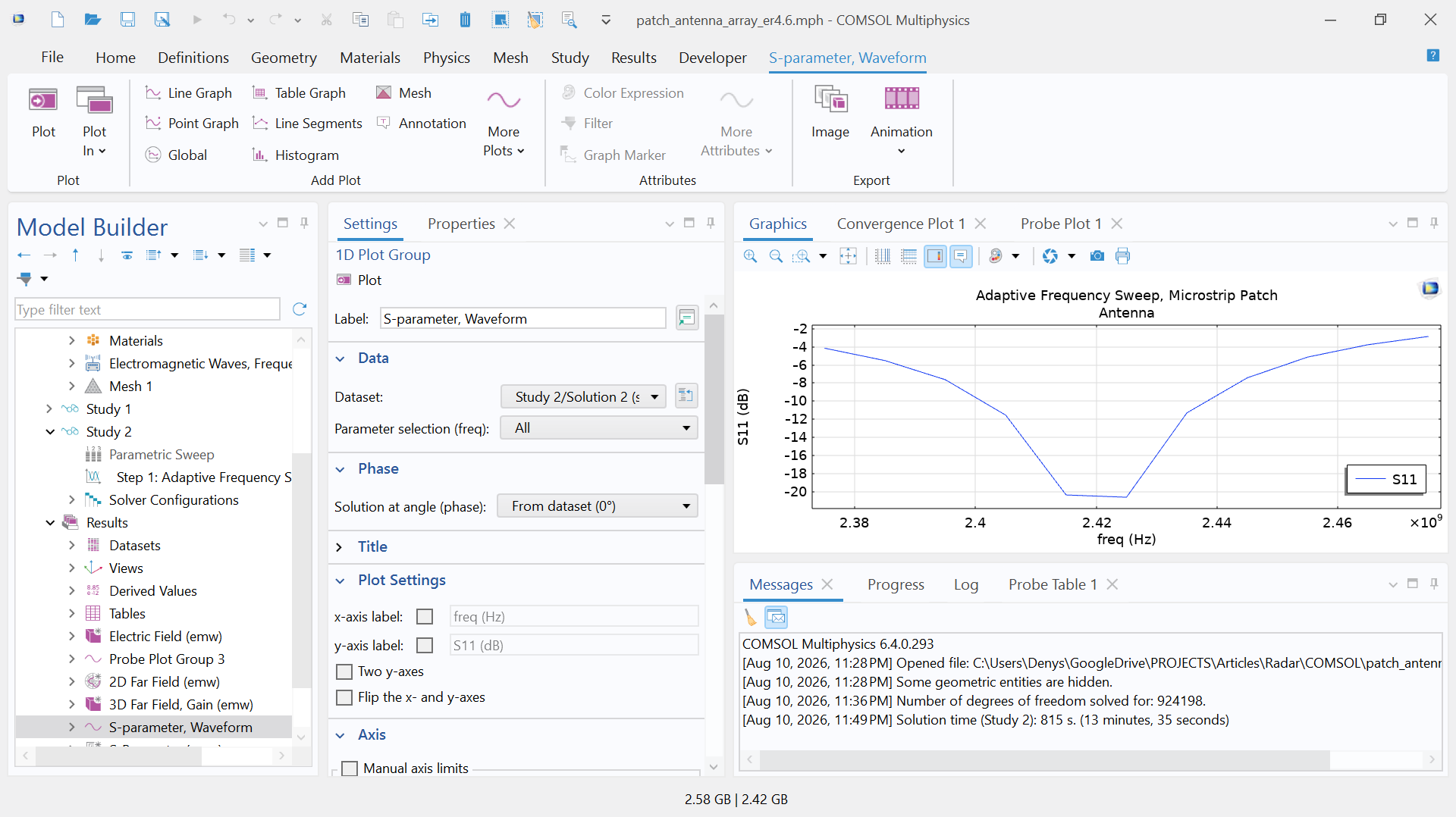Switch to Convergence Plot 1 tab
Screen dimensions: 1456x817
tap(901, 224)
